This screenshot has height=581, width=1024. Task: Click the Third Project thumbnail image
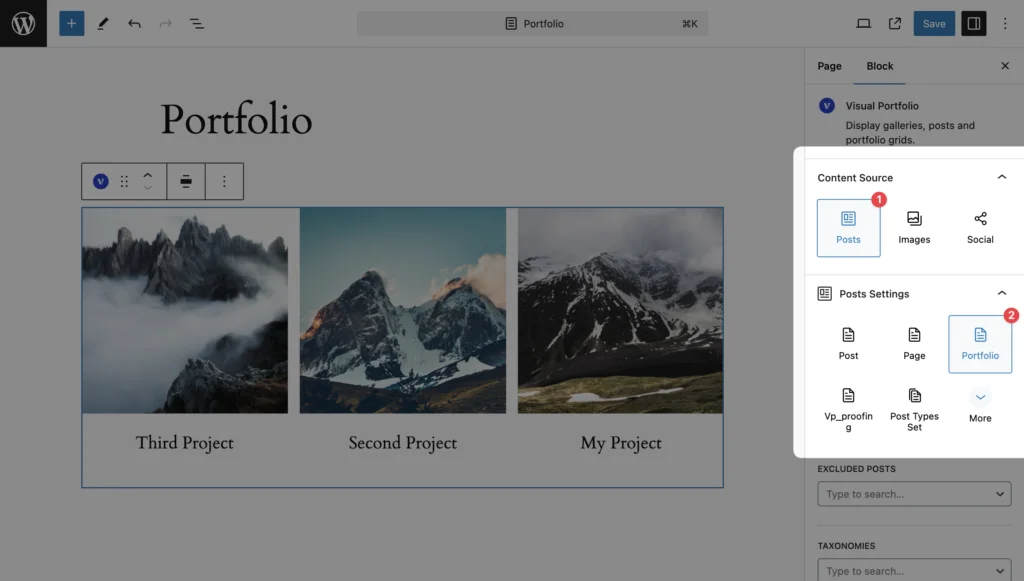pos(185,310)
